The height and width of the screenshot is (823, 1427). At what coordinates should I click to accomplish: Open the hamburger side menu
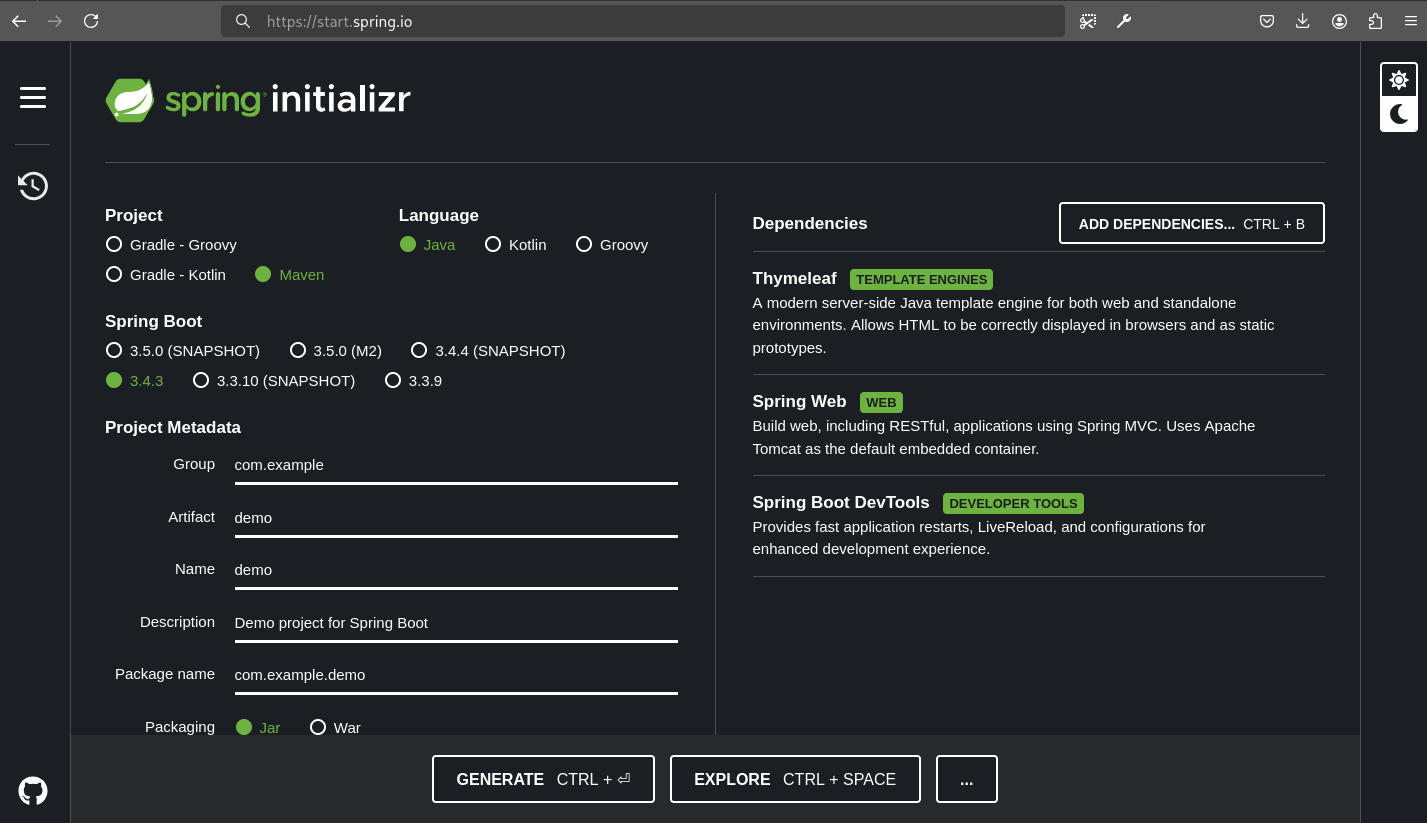[x=33, y=97]
